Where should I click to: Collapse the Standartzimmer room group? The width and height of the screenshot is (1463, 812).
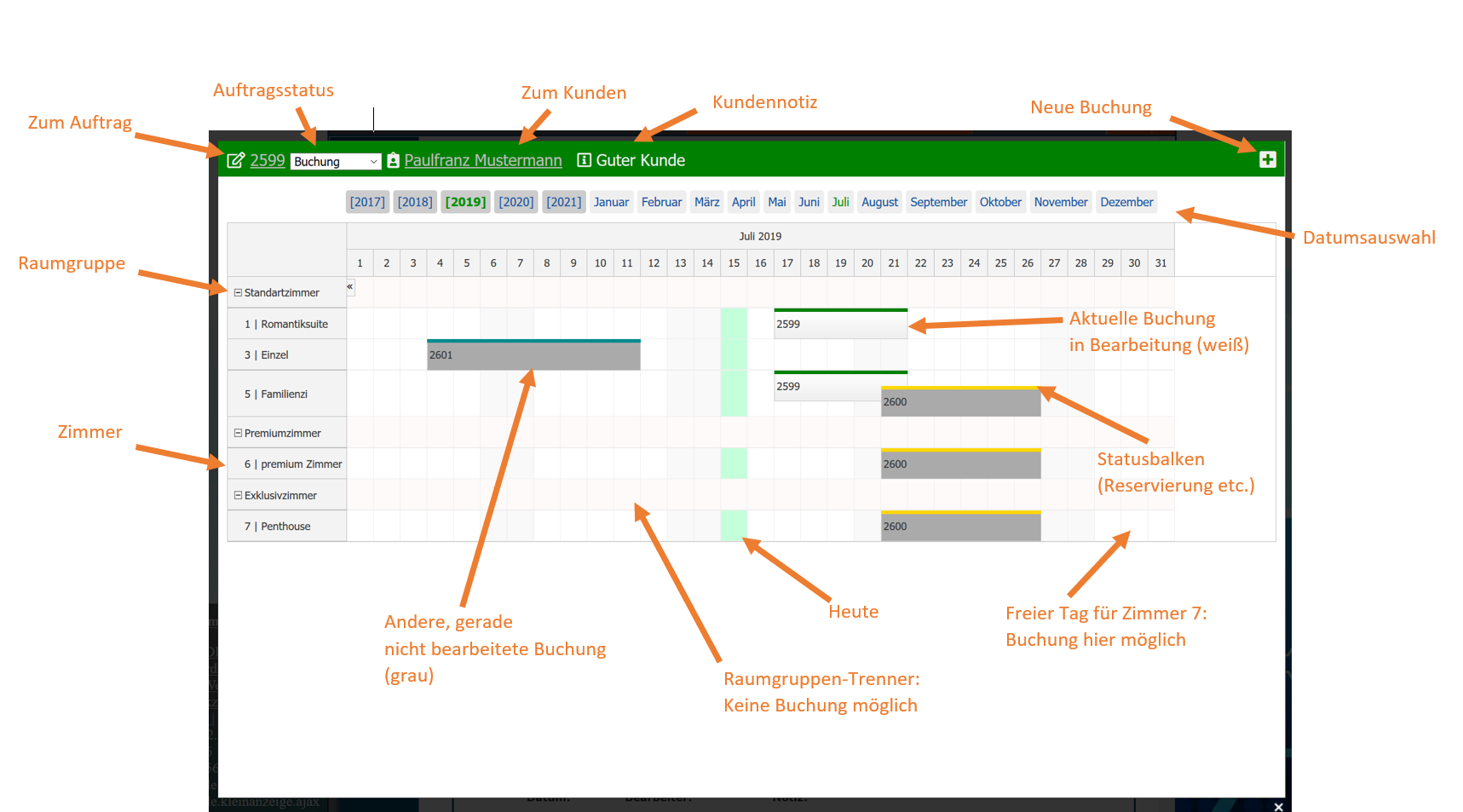coord(239,292)
